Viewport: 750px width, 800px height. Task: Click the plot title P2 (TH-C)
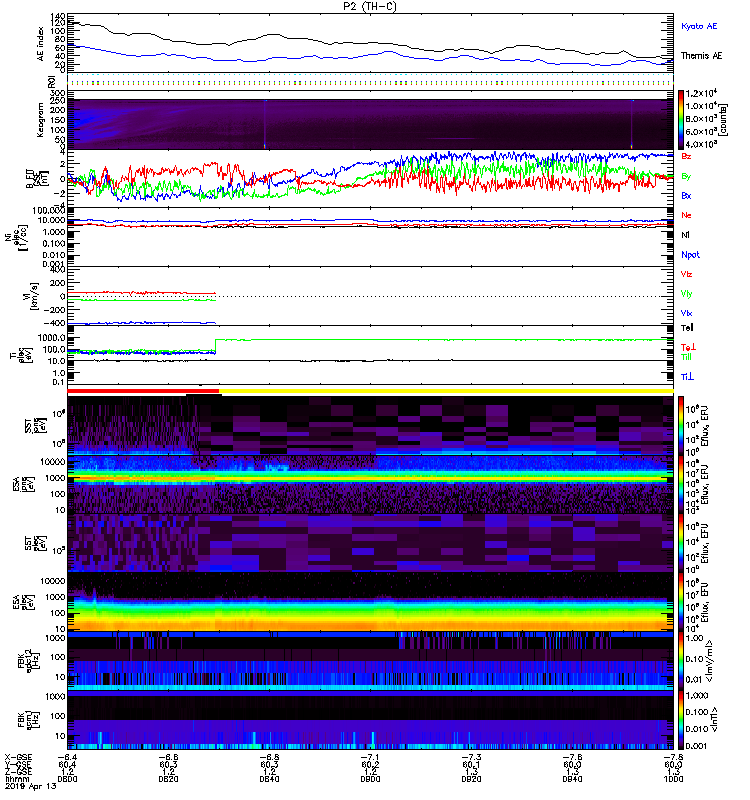pos(370,6)
